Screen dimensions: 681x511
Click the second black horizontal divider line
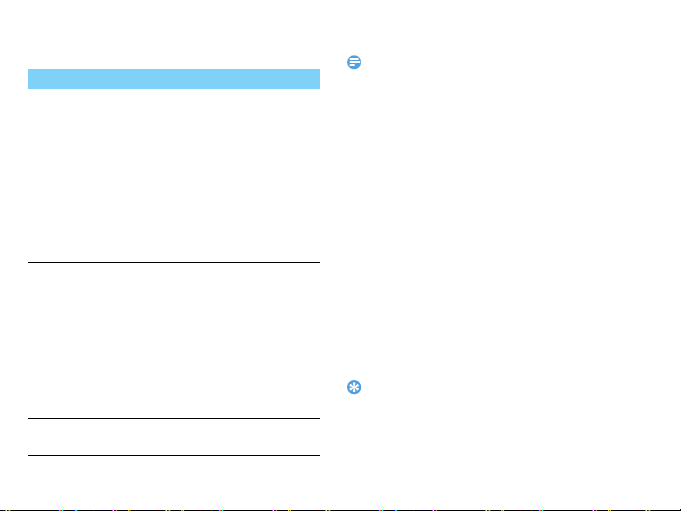click(174, 419)
